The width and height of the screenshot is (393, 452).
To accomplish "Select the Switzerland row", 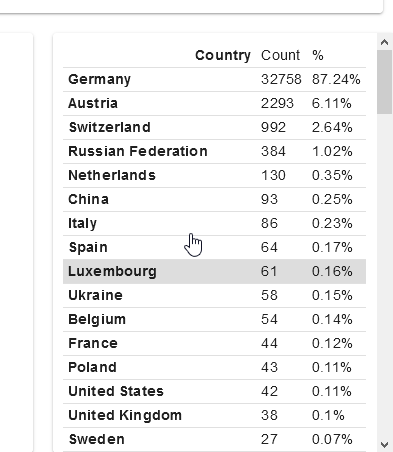I will click(x=214, y=128).
